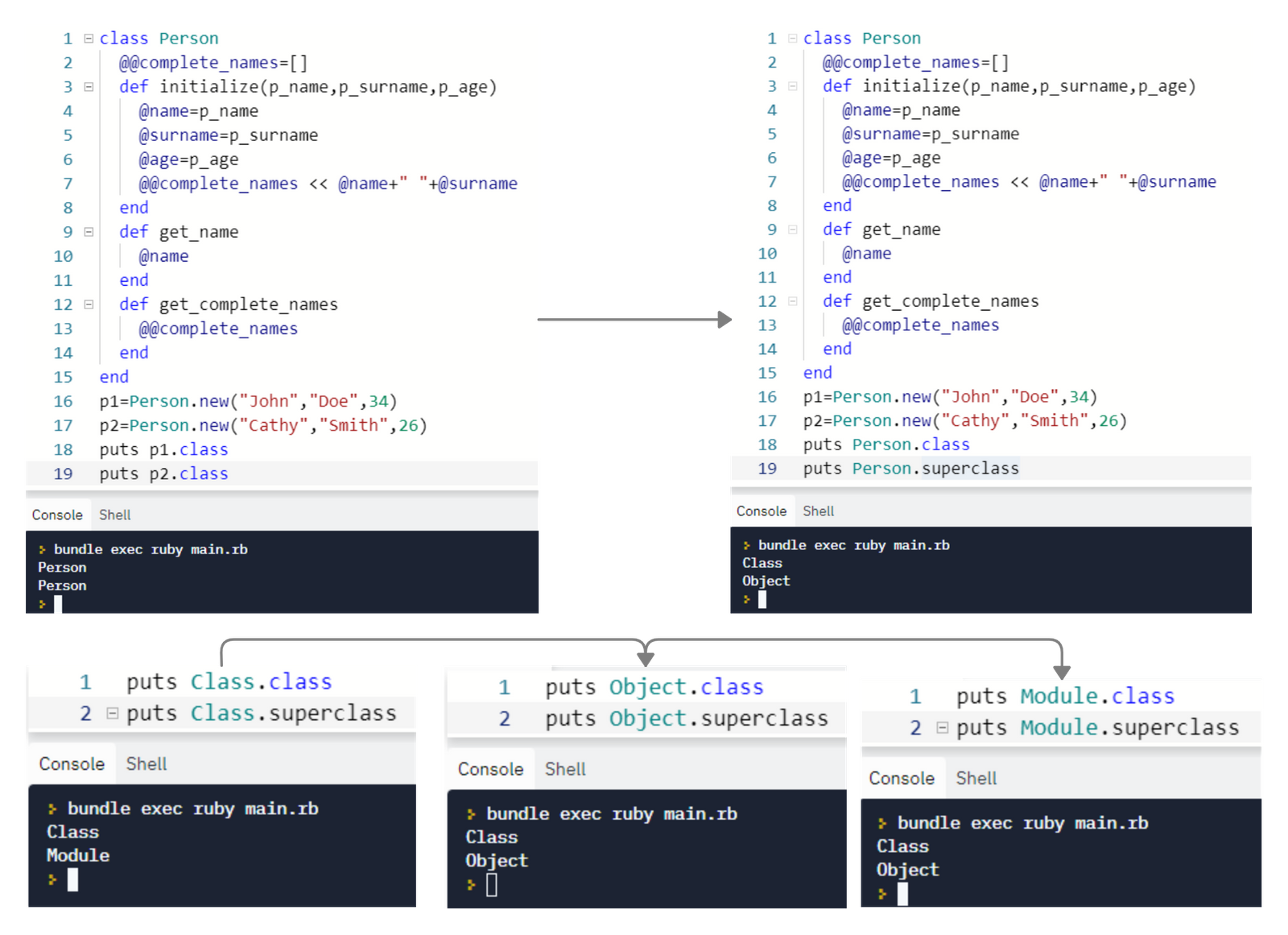
Task: Click terminal cursor in the Module.class output console
Action: (x=902, y=894)
